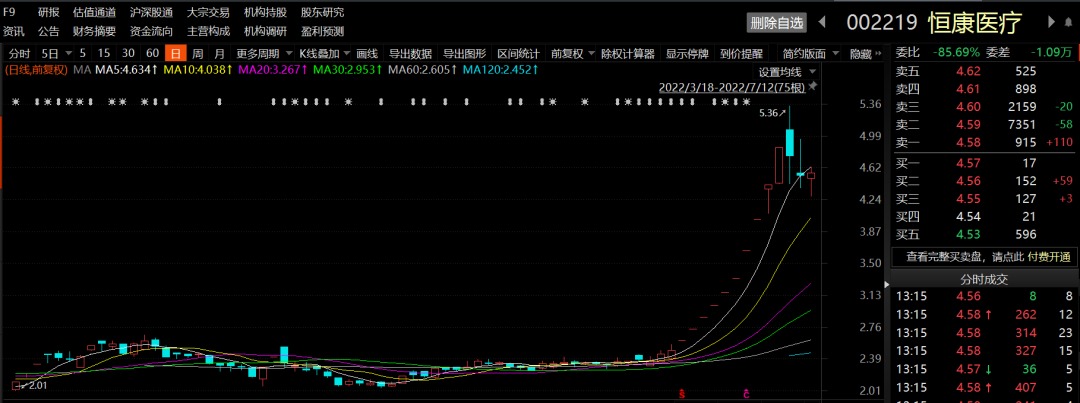Select the 15-minute period
This screenshot has width=1080, height=403.
[104, 54]
